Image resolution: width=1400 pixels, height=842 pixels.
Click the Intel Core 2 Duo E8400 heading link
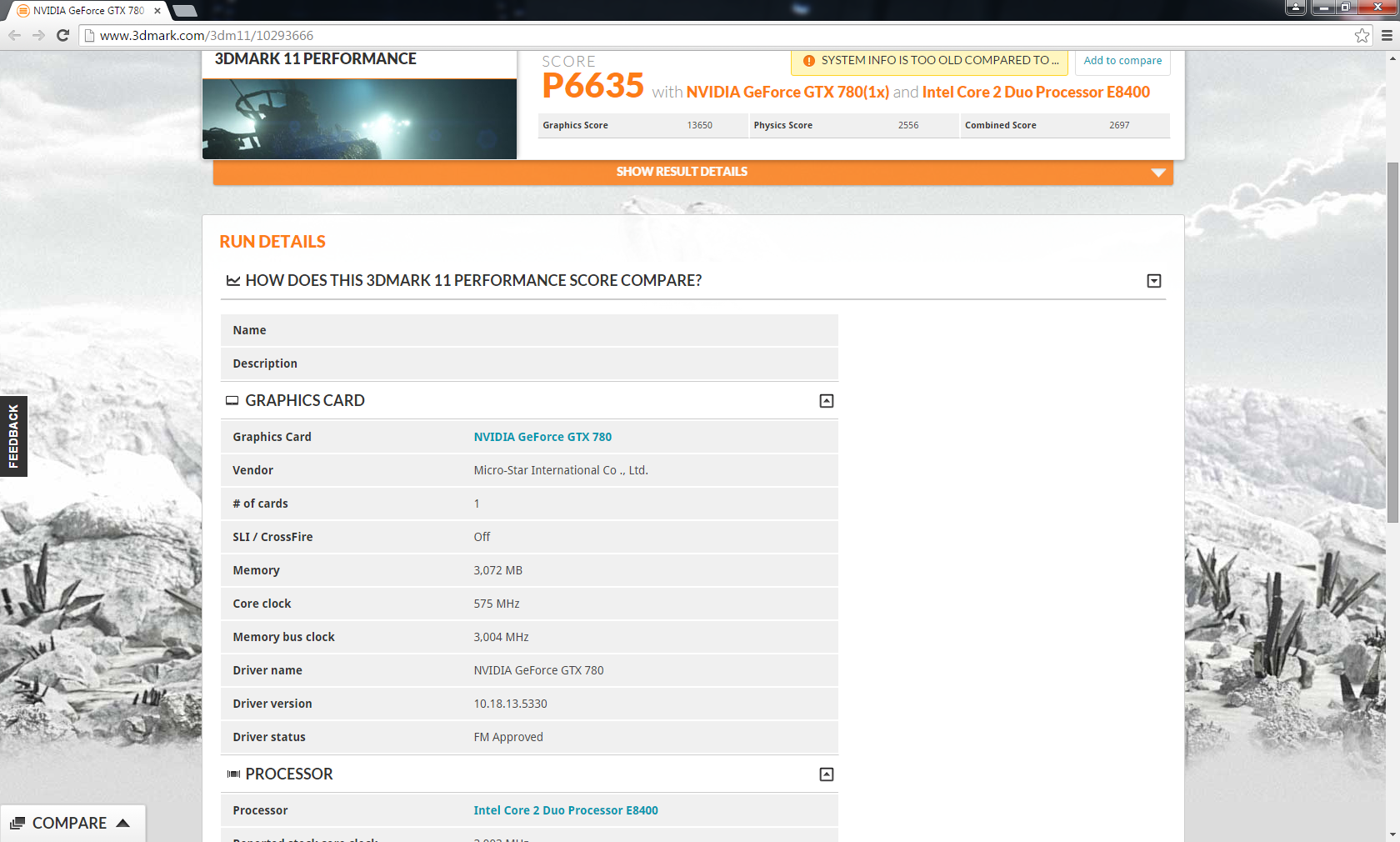coord(1036,93)
